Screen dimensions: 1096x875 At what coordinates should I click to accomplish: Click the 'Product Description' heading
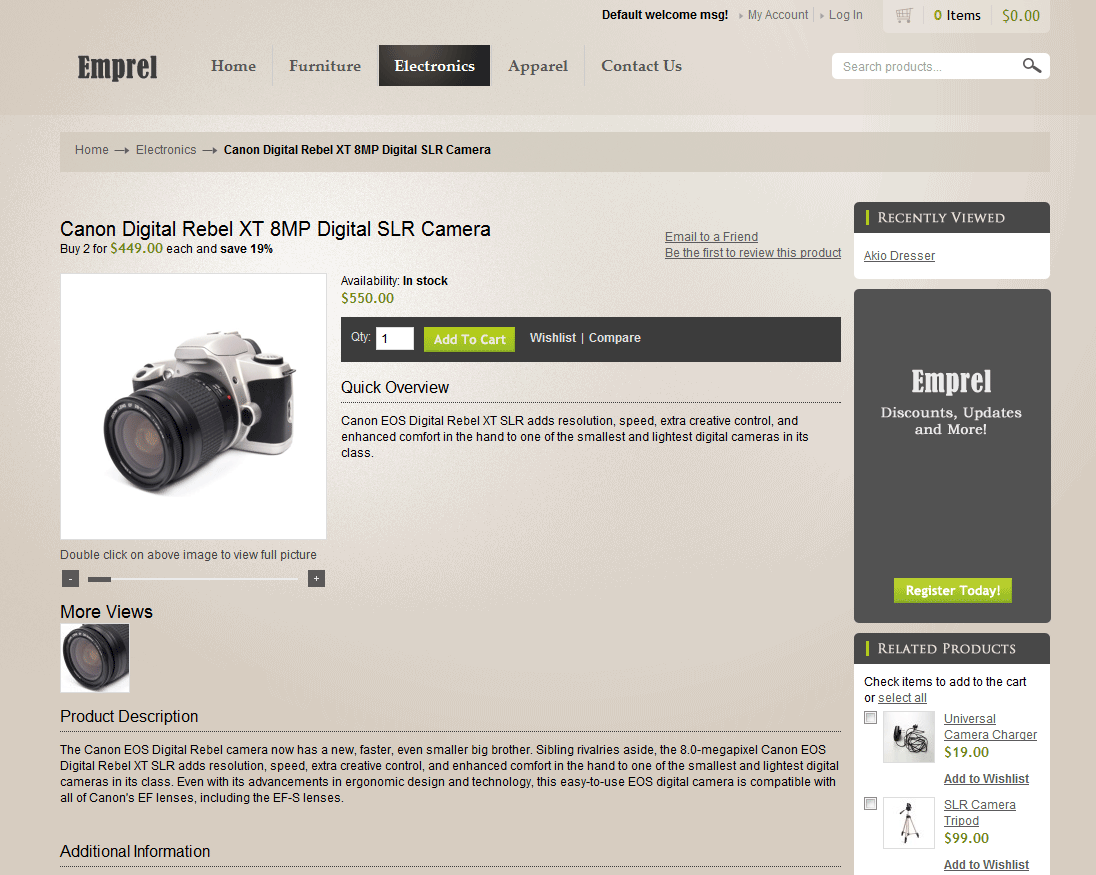tap(129, 716)
